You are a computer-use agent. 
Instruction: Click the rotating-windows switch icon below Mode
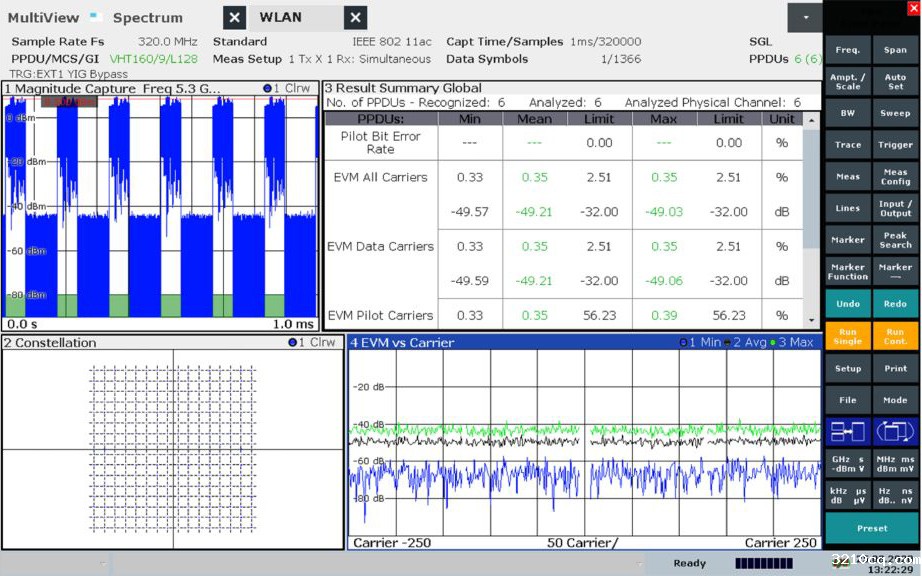tap(895, 432)
